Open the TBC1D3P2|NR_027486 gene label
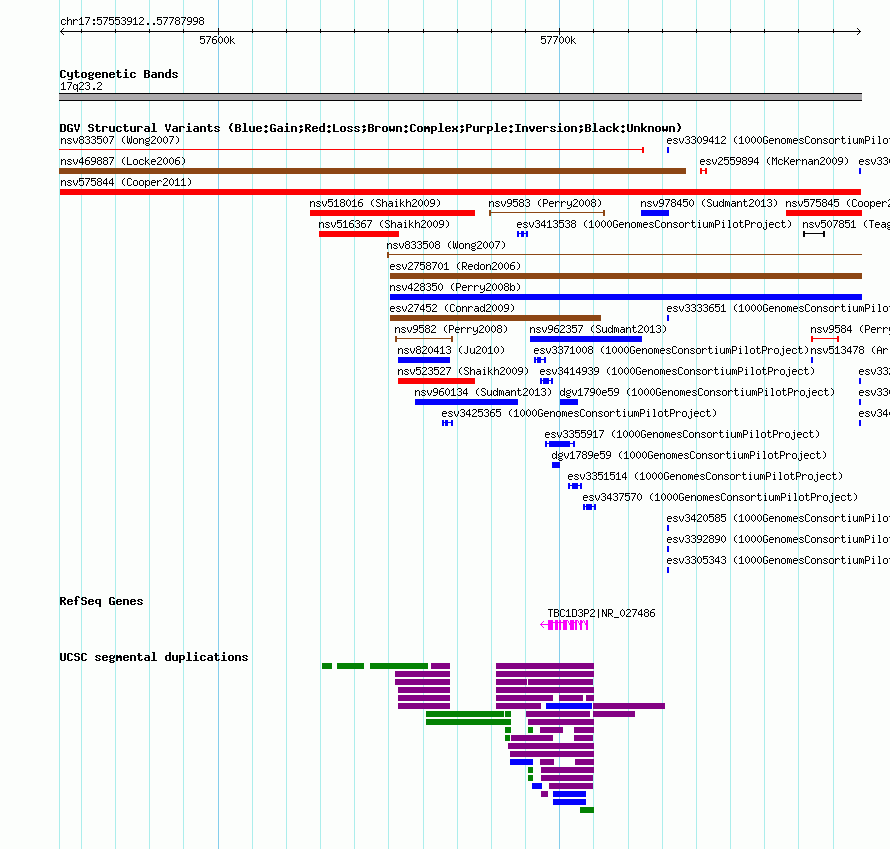This screenshot has width=890, height=849. pyautogui.click(x=601, y=613)
